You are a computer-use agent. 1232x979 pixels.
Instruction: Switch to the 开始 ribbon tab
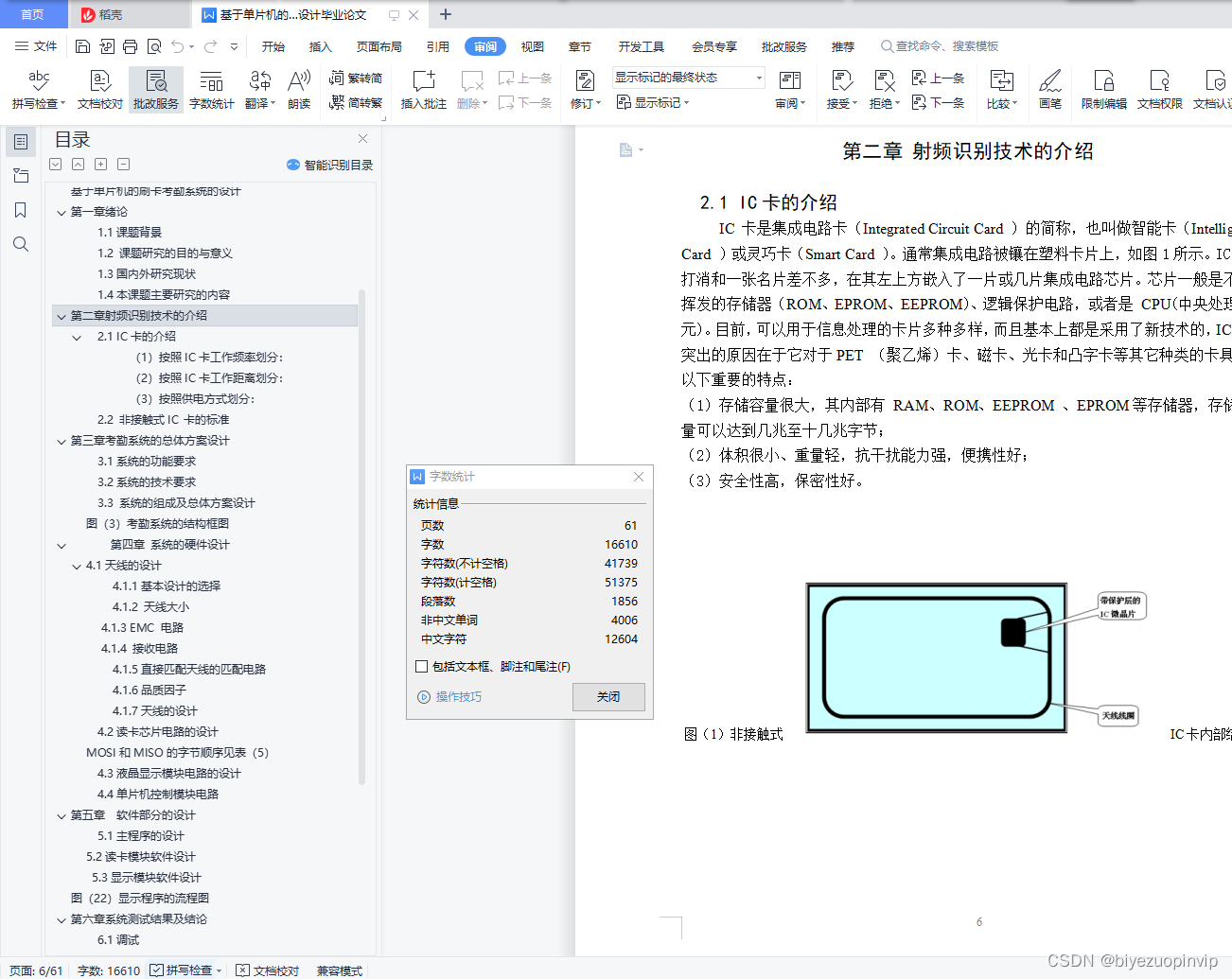[x=273, y=46]
